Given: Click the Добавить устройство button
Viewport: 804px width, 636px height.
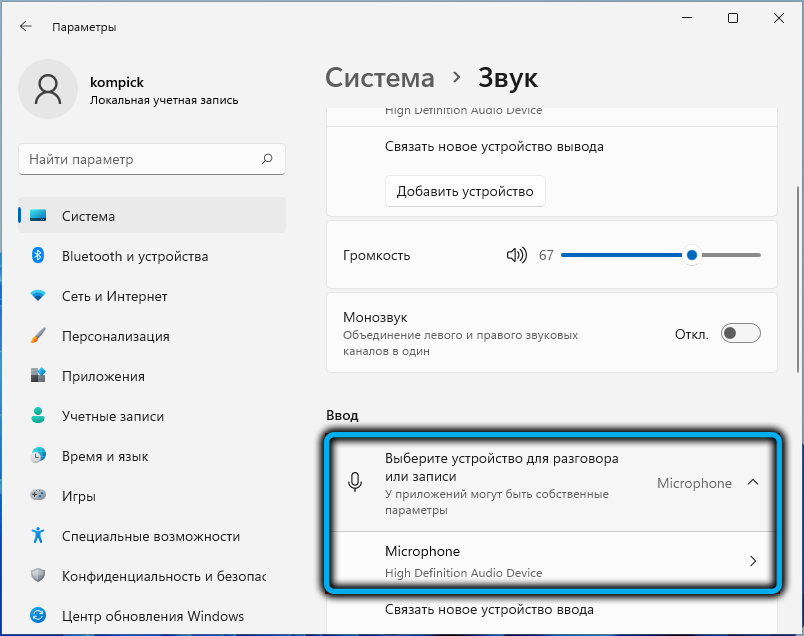Looking at the screenshot, I should coord(465,191).
